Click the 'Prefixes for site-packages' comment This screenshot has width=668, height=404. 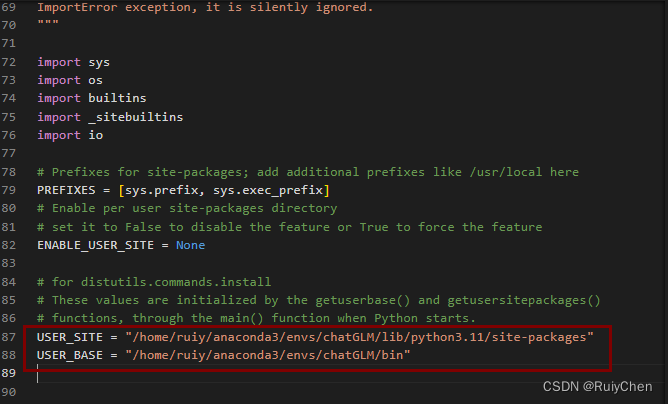(308, 172)
